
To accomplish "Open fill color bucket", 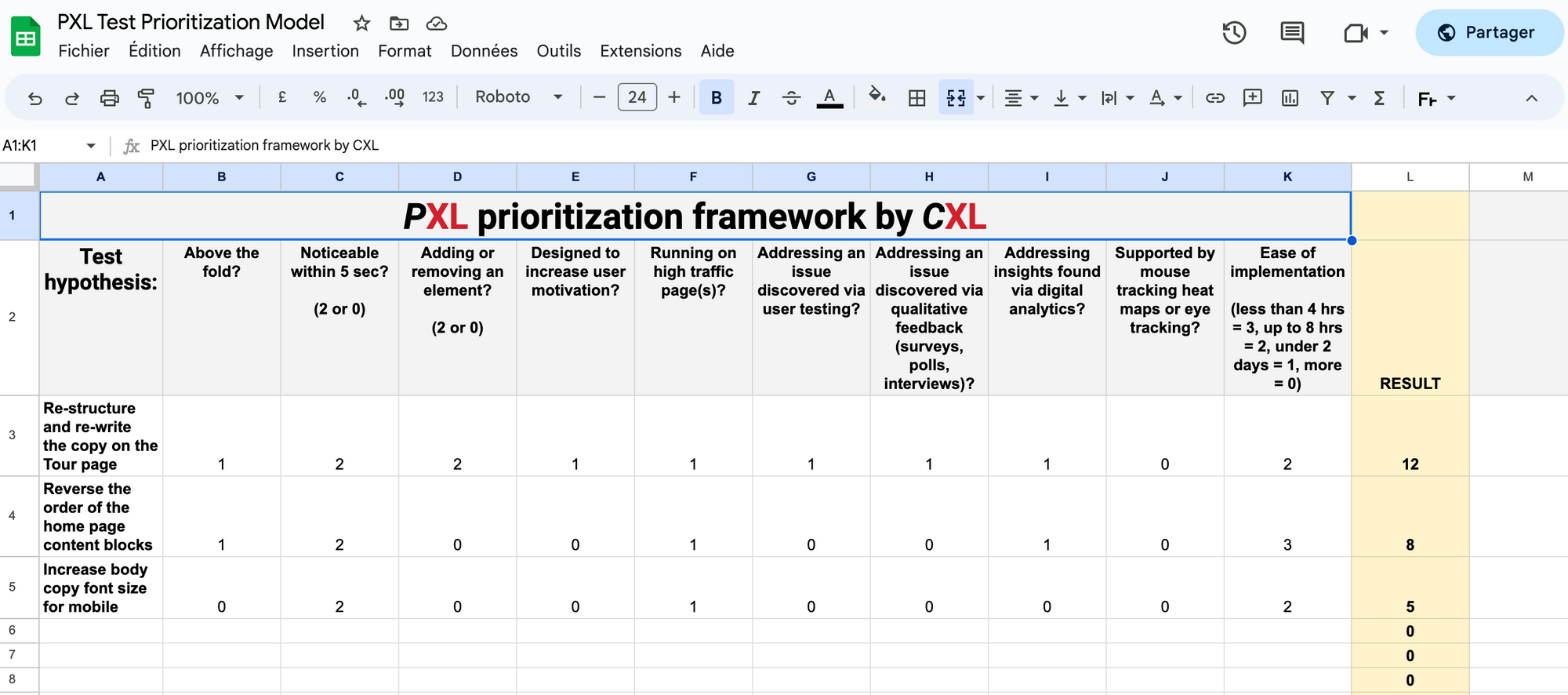I will click(877, 96).
